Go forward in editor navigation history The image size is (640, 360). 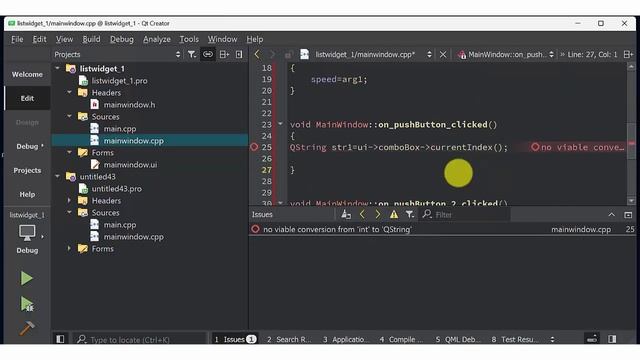(272, 54)
